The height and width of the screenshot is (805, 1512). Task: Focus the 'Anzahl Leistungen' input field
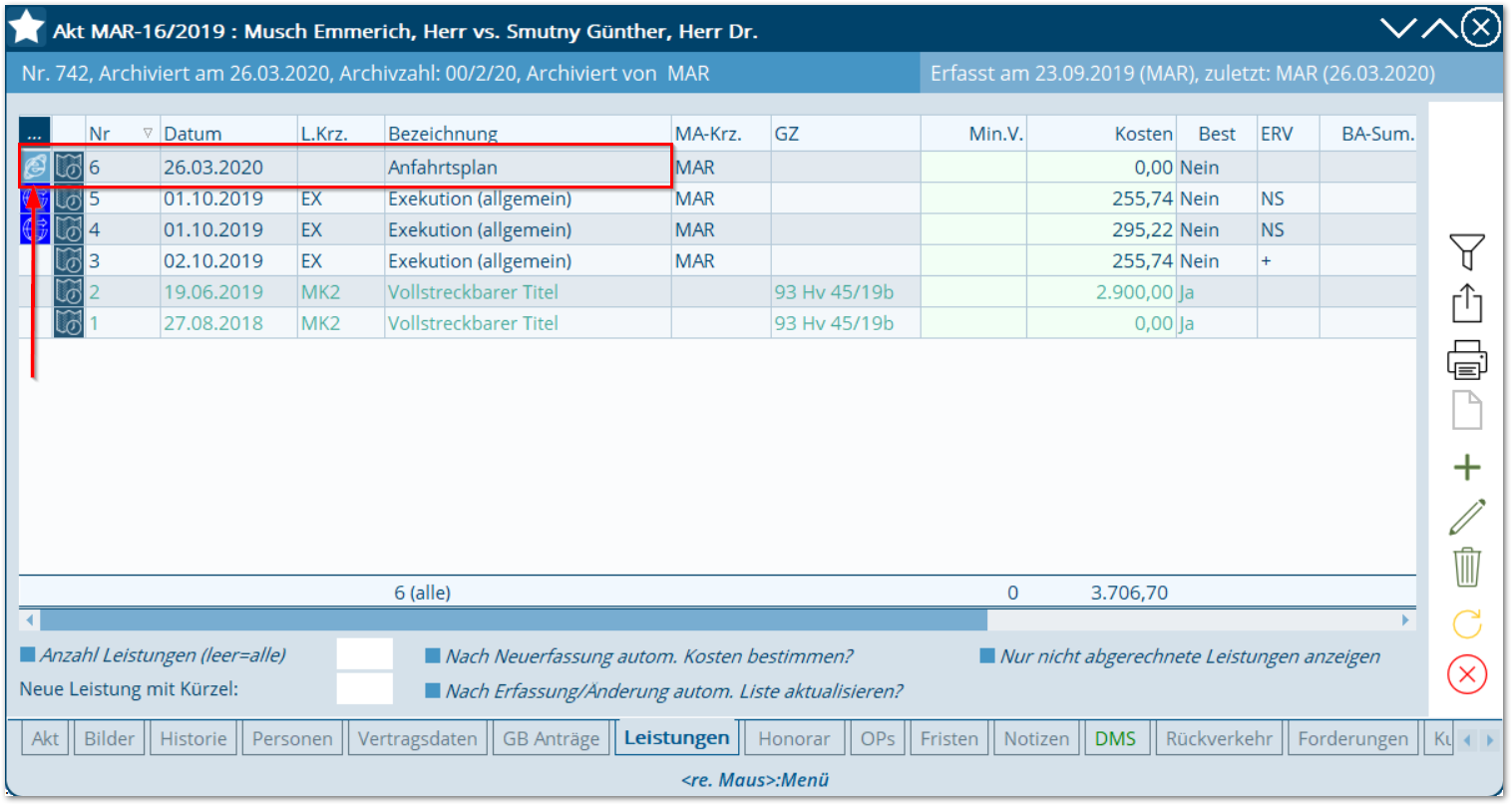click(364, 655)
